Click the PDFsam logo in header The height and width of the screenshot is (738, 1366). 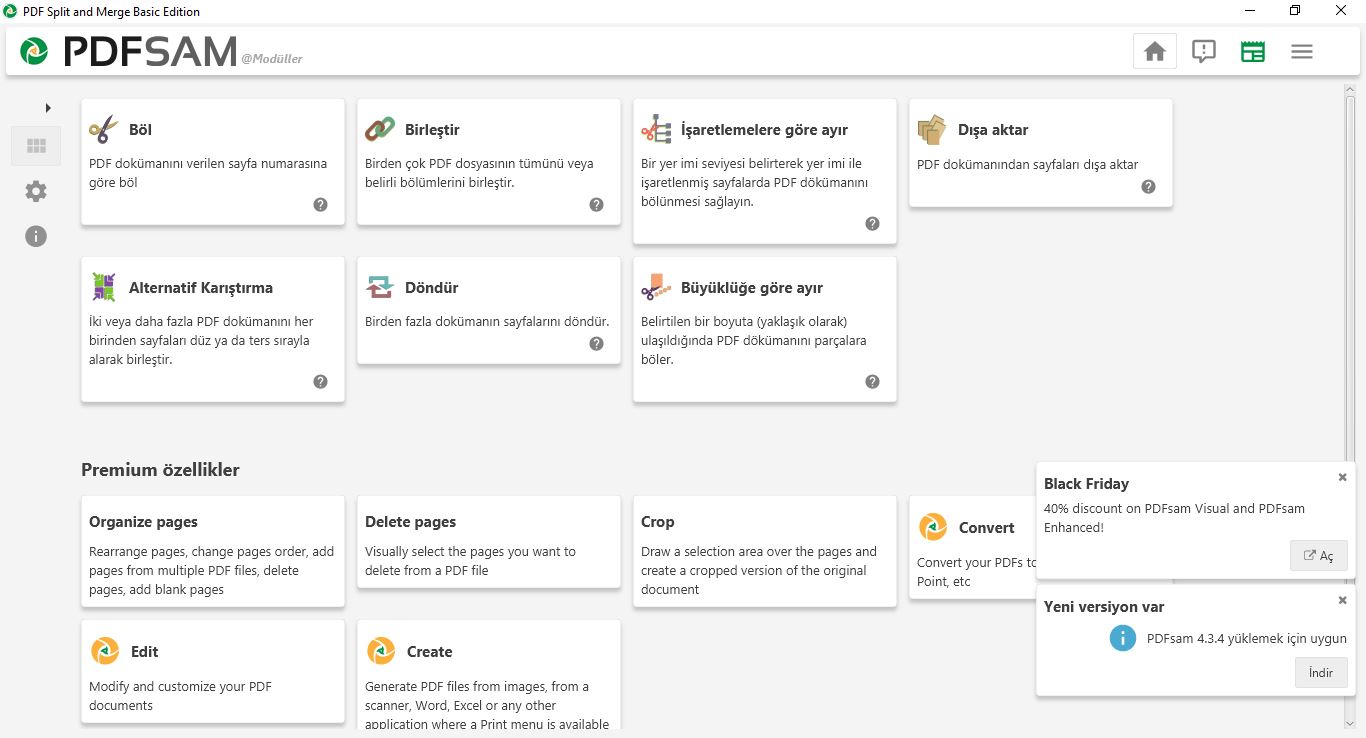tap(34, 51)
